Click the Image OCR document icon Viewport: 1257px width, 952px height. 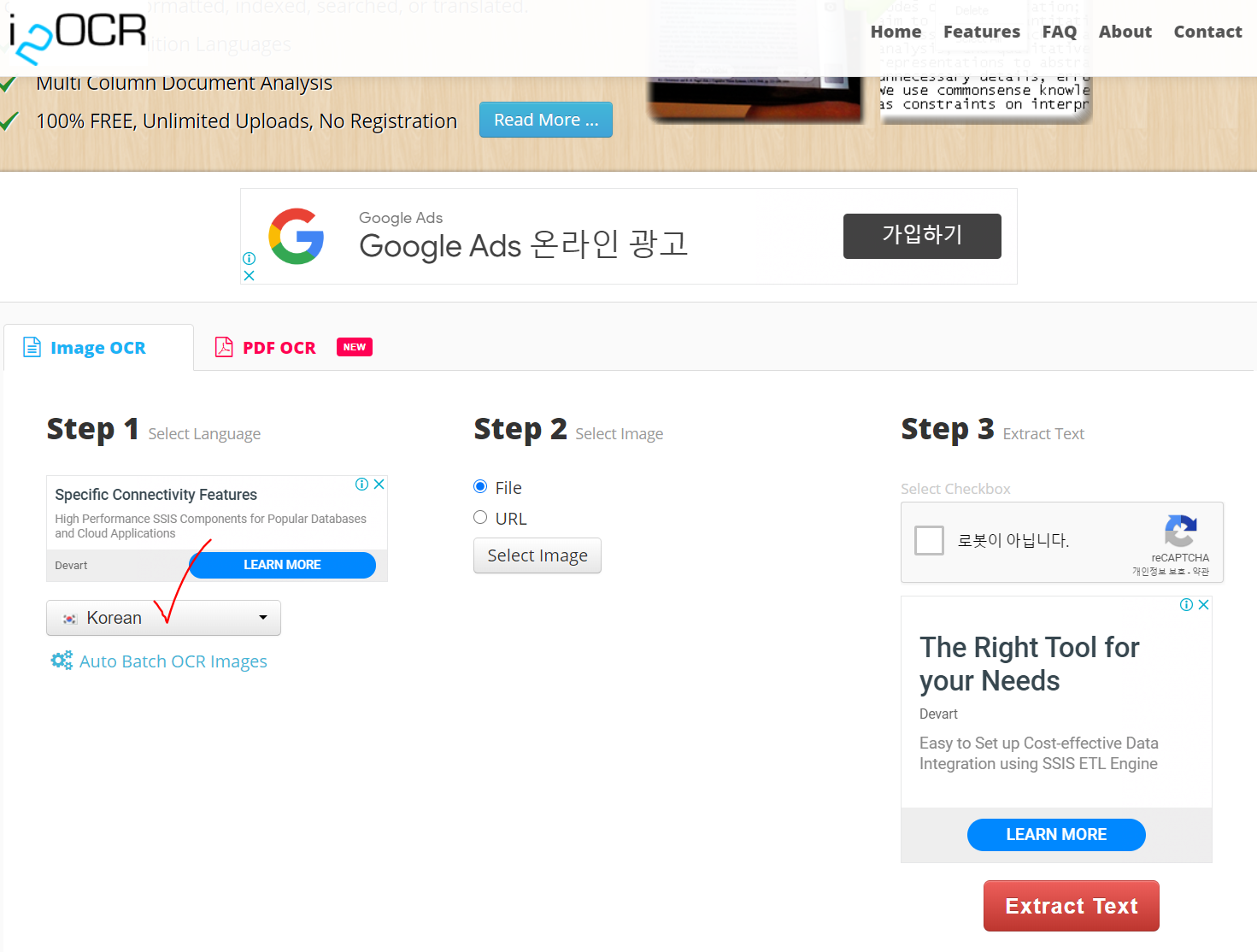pyautogui.click(x=32, y=347)
